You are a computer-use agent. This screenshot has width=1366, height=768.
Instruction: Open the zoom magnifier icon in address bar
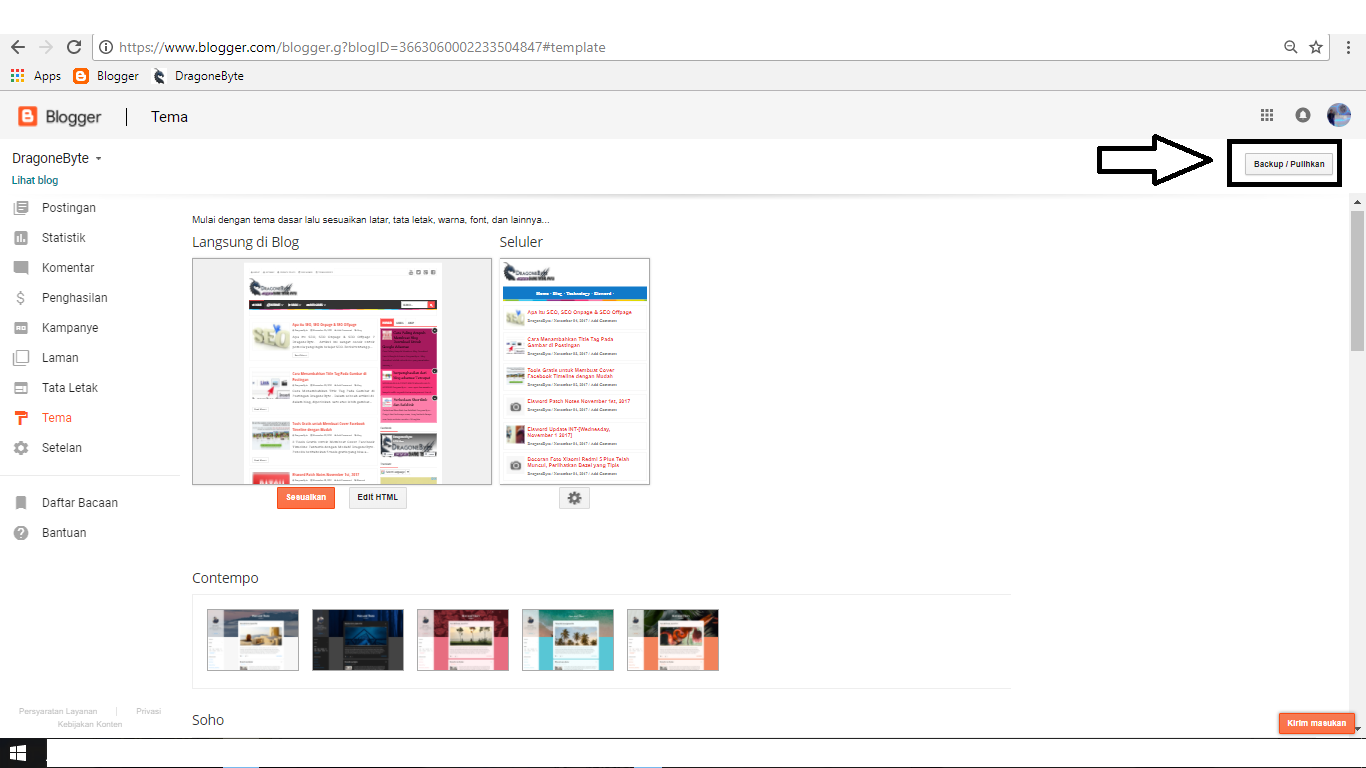click(x=1291, y=47)
